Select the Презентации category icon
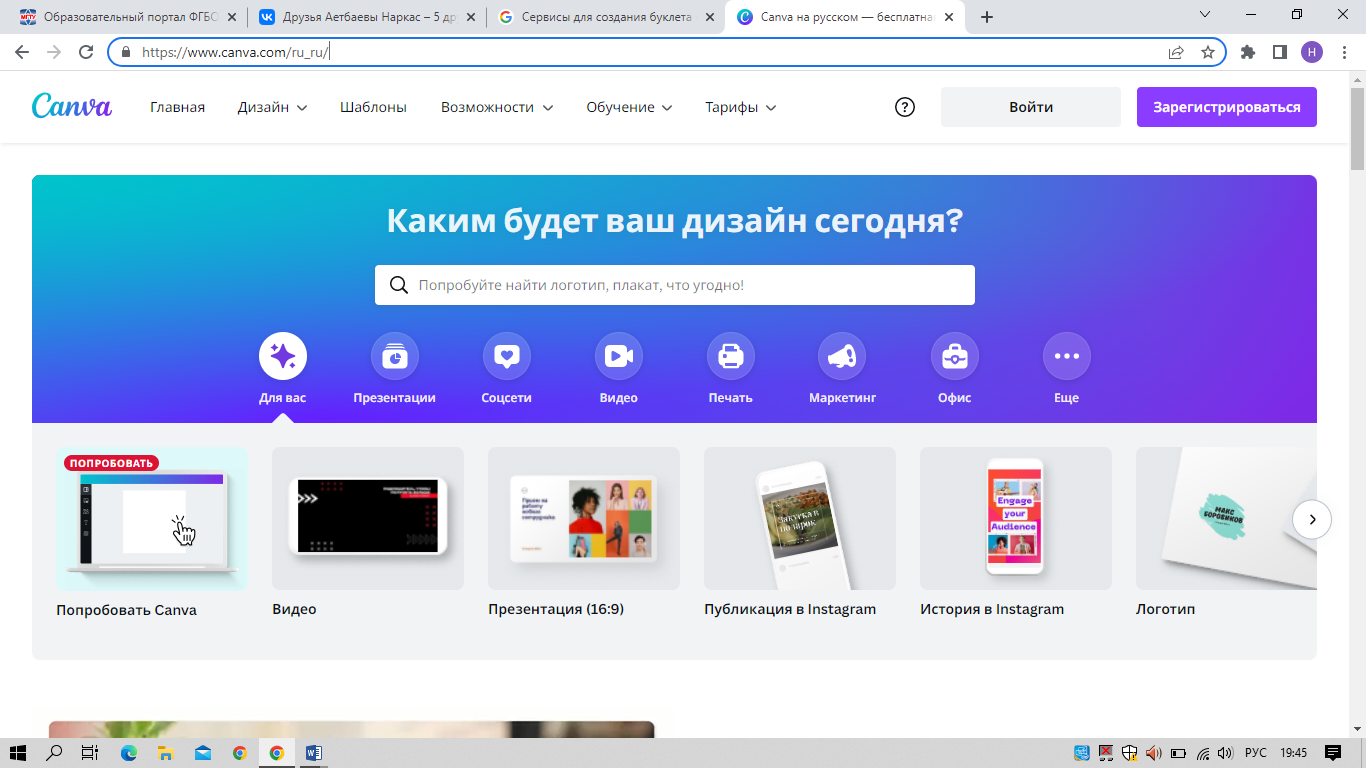Screen dimensions: 1366x768 (x=395, y=356)
